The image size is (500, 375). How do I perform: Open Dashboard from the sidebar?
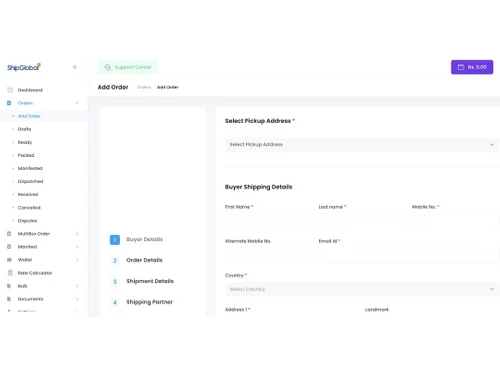(x=30, y=90)
